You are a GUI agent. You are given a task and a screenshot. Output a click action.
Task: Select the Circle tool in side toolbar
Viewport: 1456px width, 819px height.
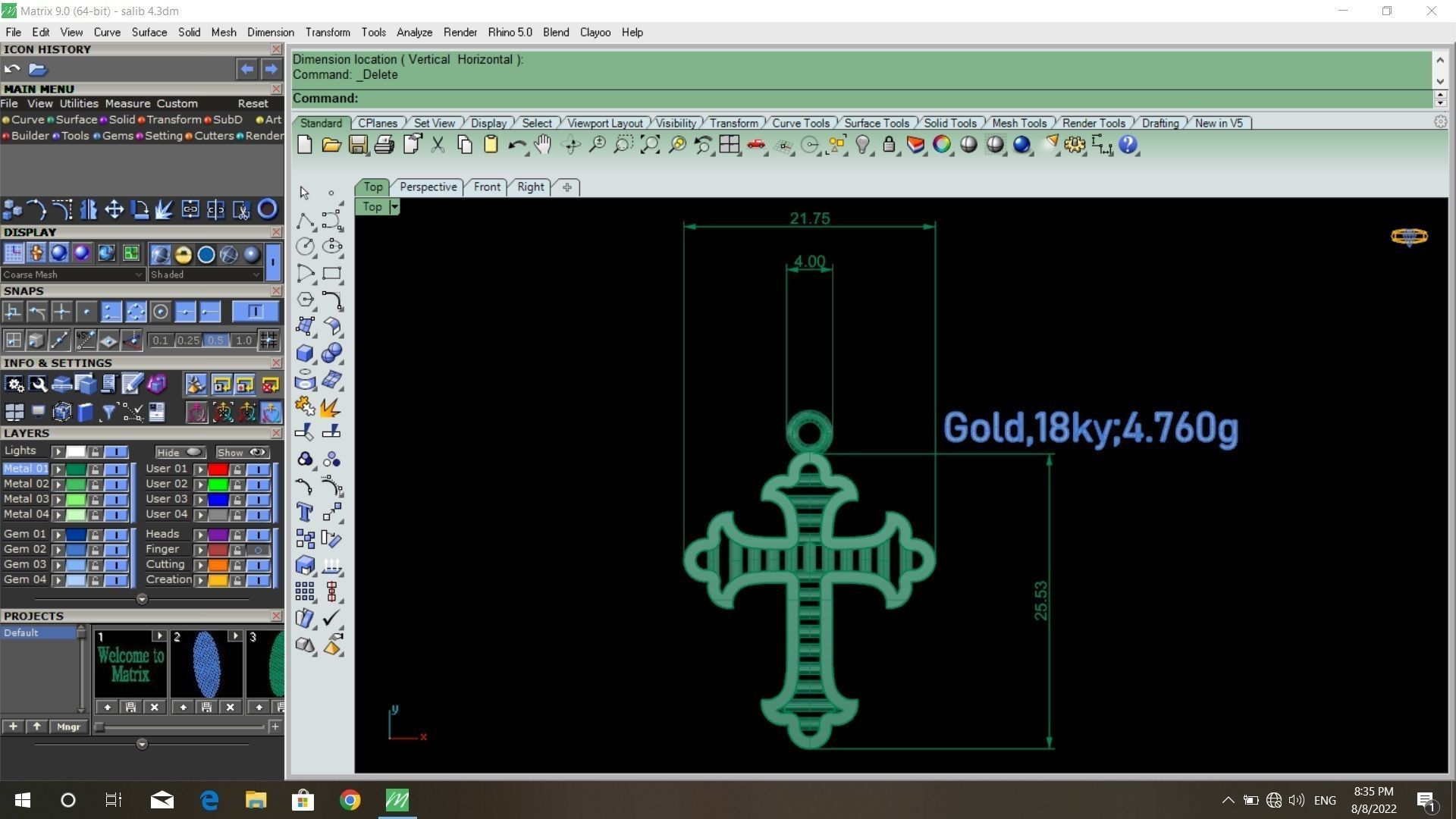pyautogui.click(x=306, y=246)
